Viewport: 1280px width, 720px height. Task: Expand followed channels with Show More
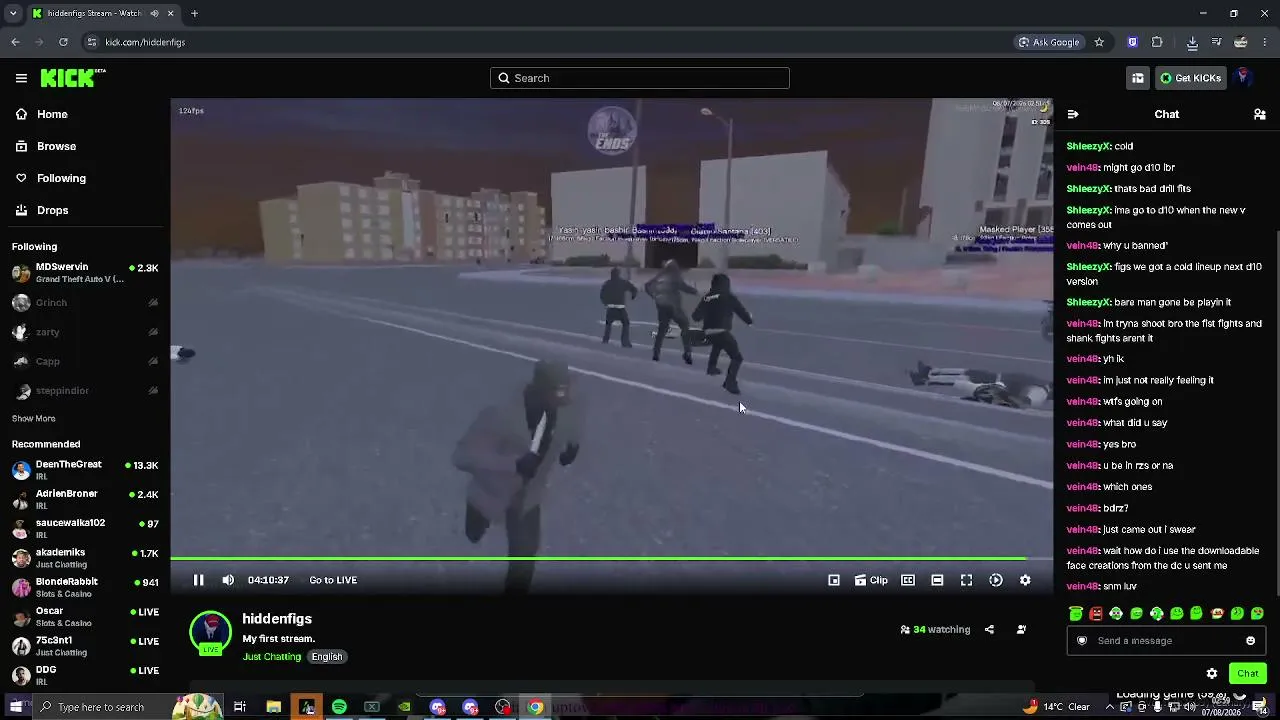(34, 419)
